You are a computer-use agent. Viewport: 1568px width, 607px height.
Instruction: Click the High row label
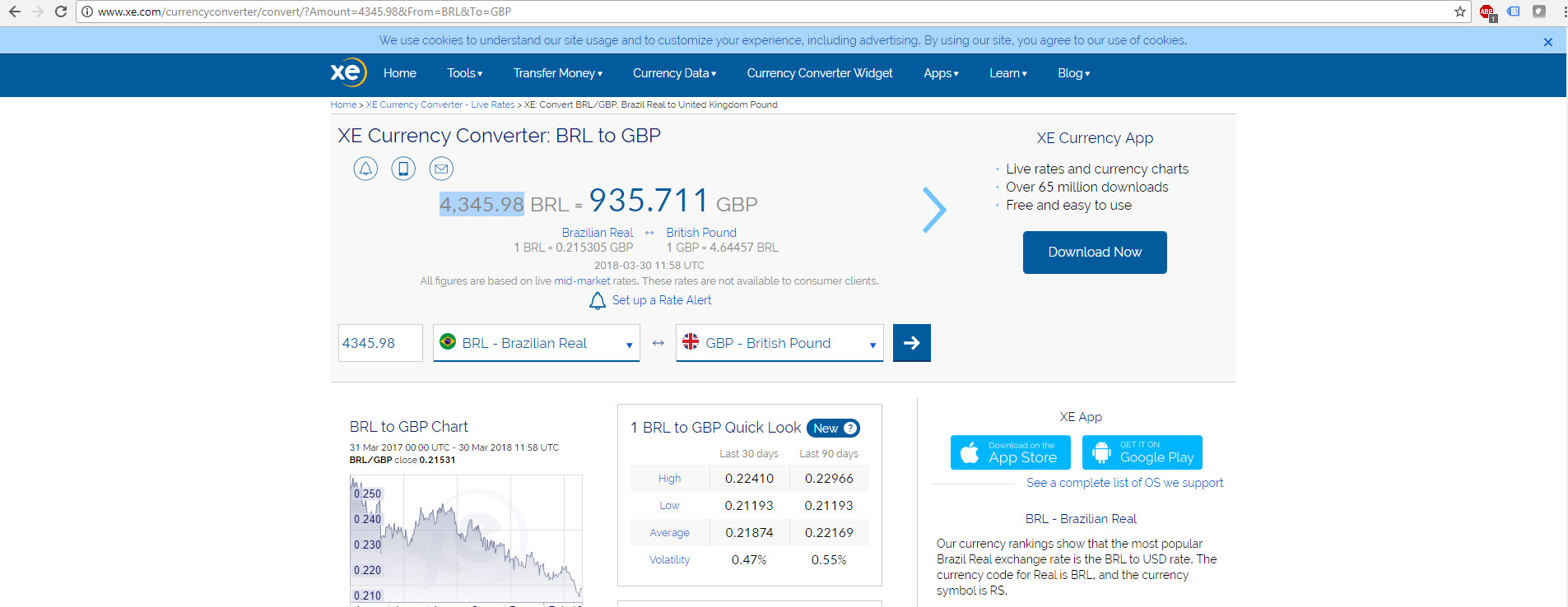pyautogui.click(x=669, y=479)
